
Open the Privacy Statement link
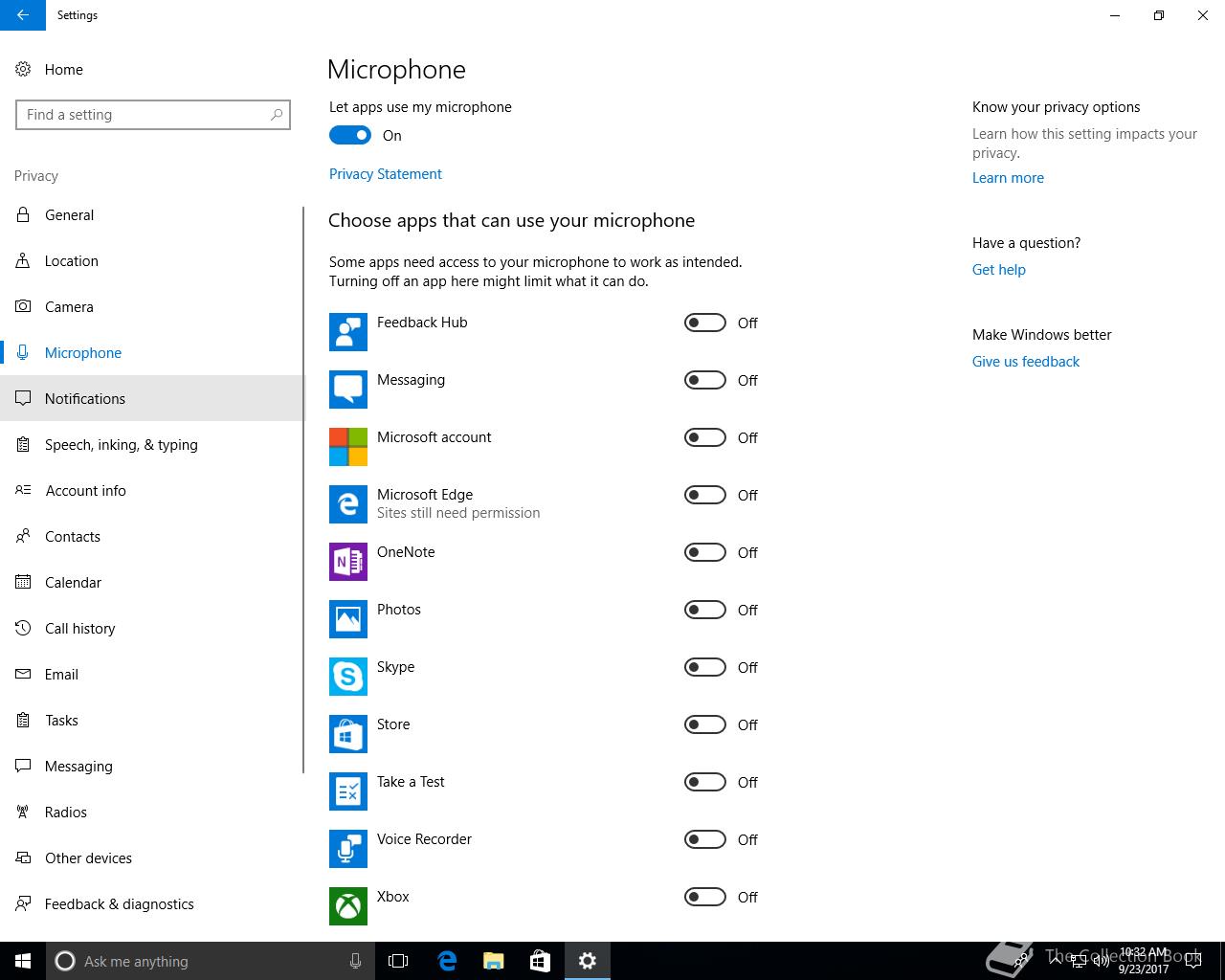pos(385,174)
